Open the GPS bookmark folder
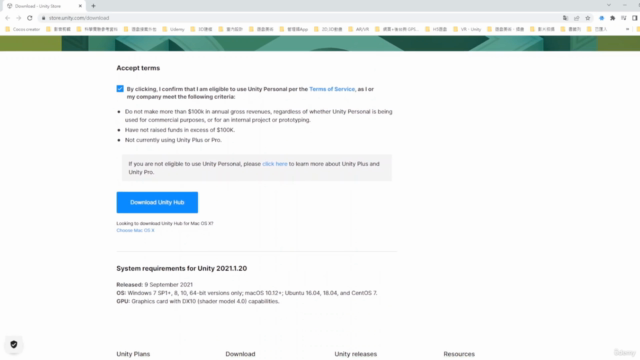Image resolution: width=640 pixels, height=360 pixels. (x=397, y=29)
